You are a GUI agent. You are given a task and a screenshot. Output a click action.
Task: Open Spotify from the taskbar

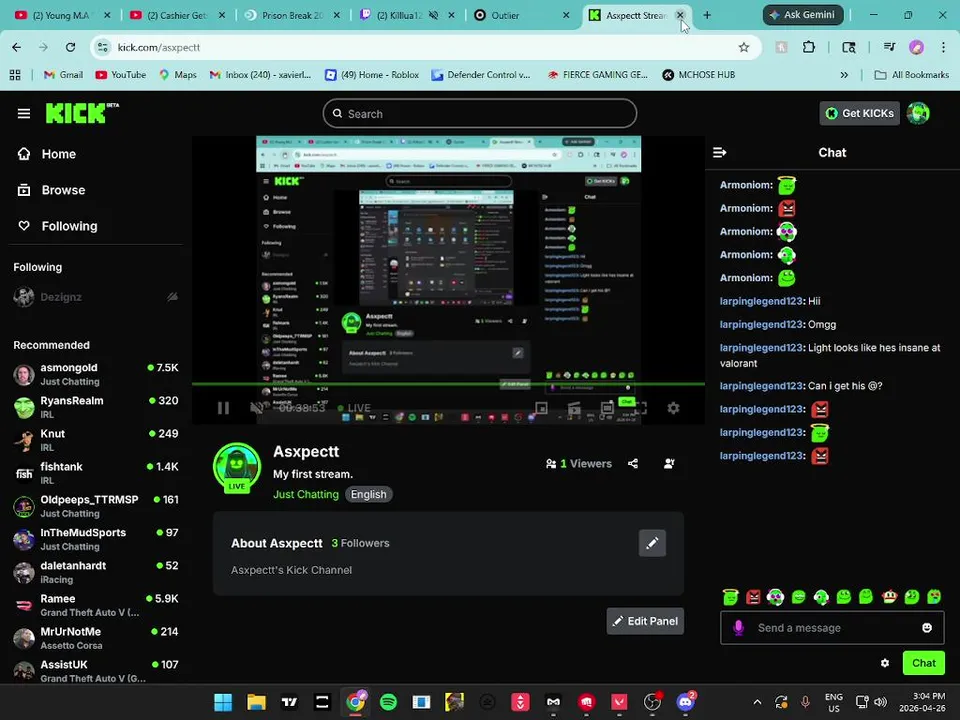coord(388,702)
